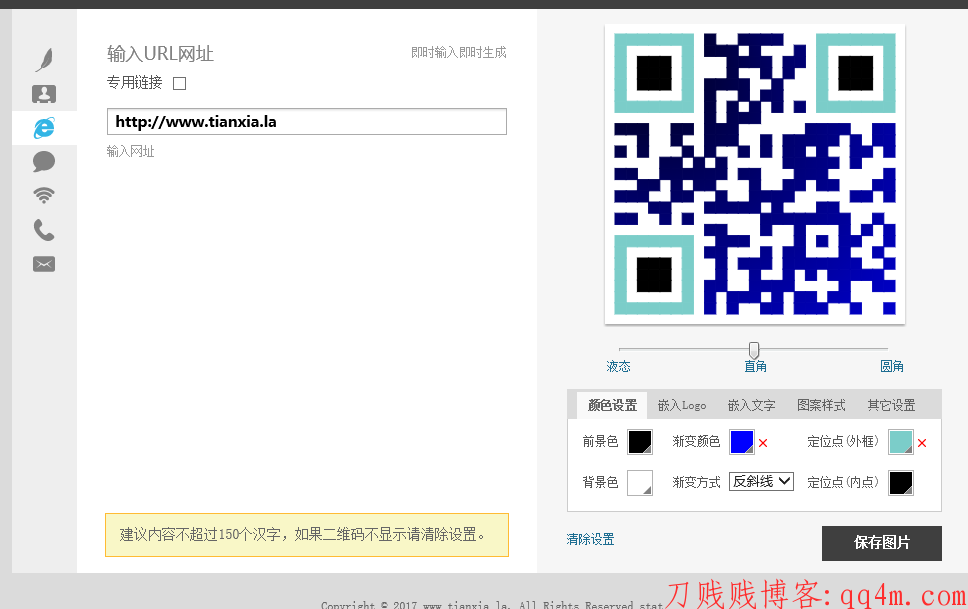This screenshot has height=609, width=968.
Task: Click the generated QR code image
Action: point(754,174)
